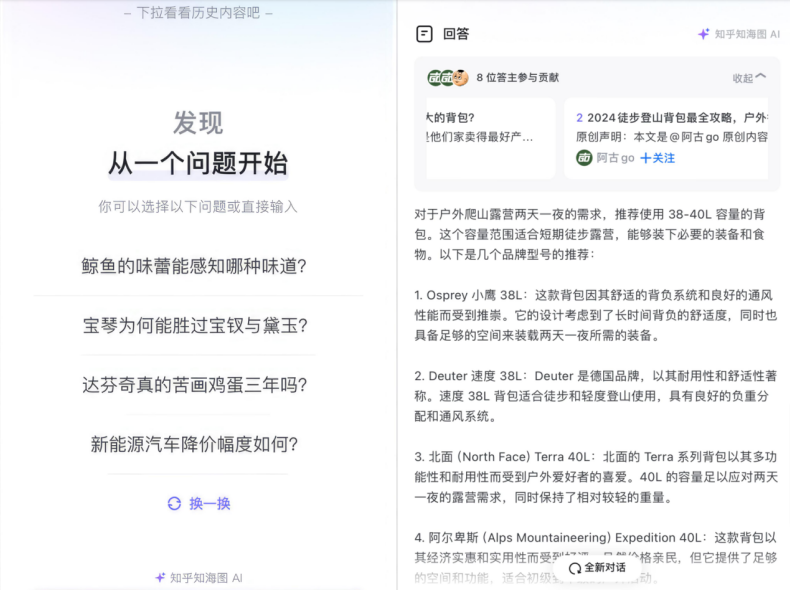Click the top-right 知乎知海图 AI sparkle label
This screenshot has height=590, width=790.
tap(738, 34)
